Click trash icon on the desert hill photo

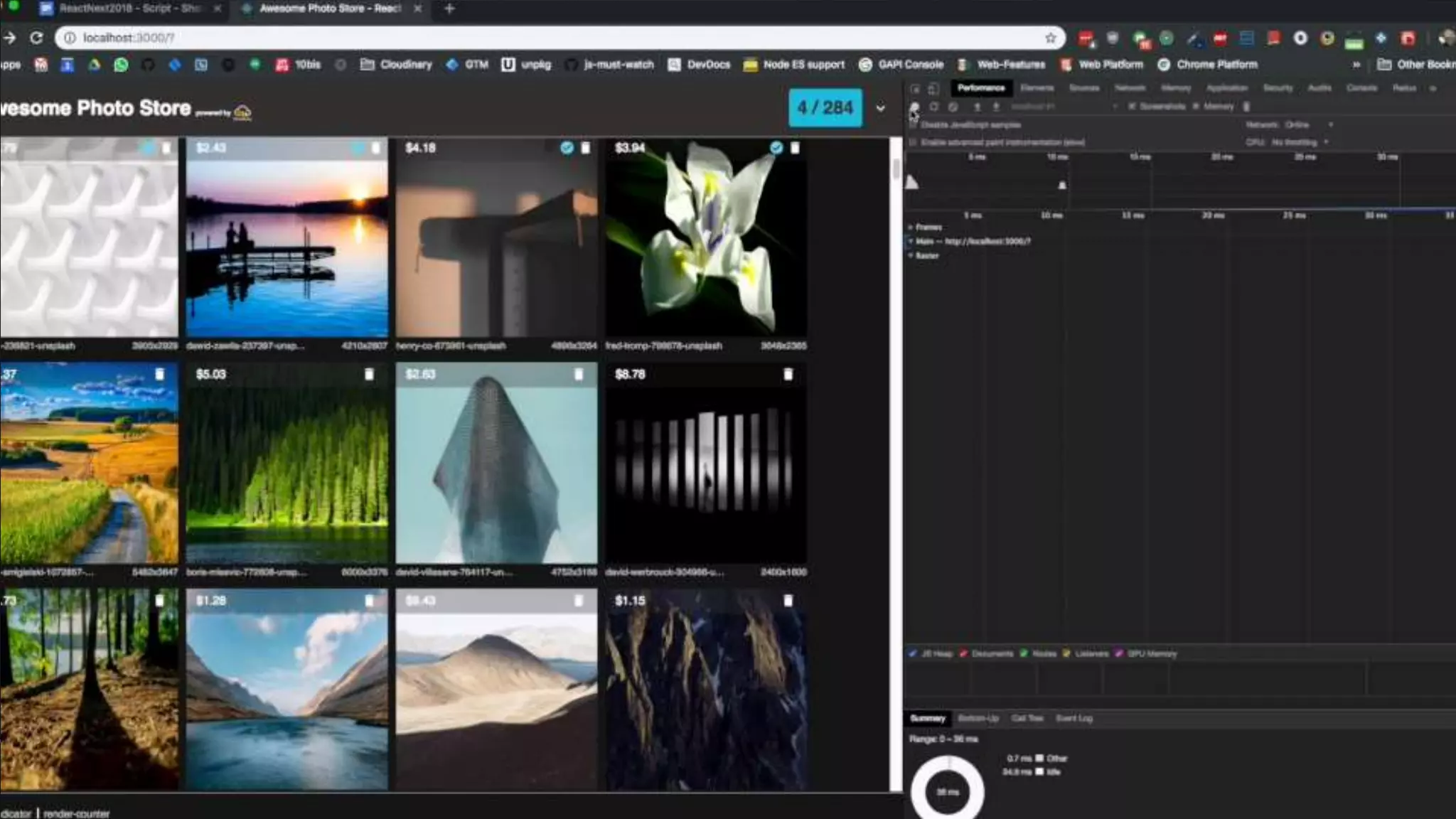(578, 601)
